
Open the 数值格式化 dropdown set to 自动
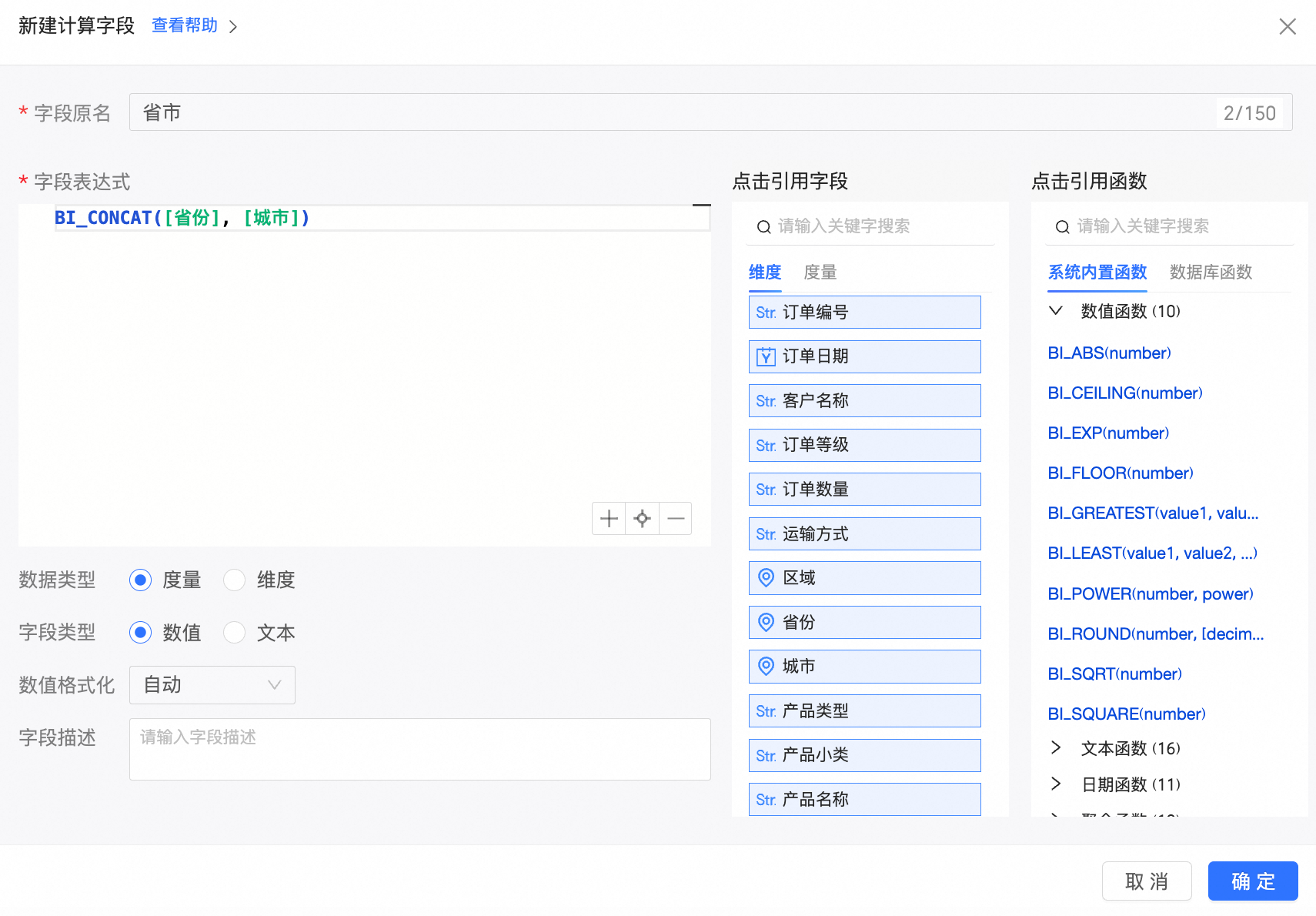pyautogui.click(x=212, y=685)
